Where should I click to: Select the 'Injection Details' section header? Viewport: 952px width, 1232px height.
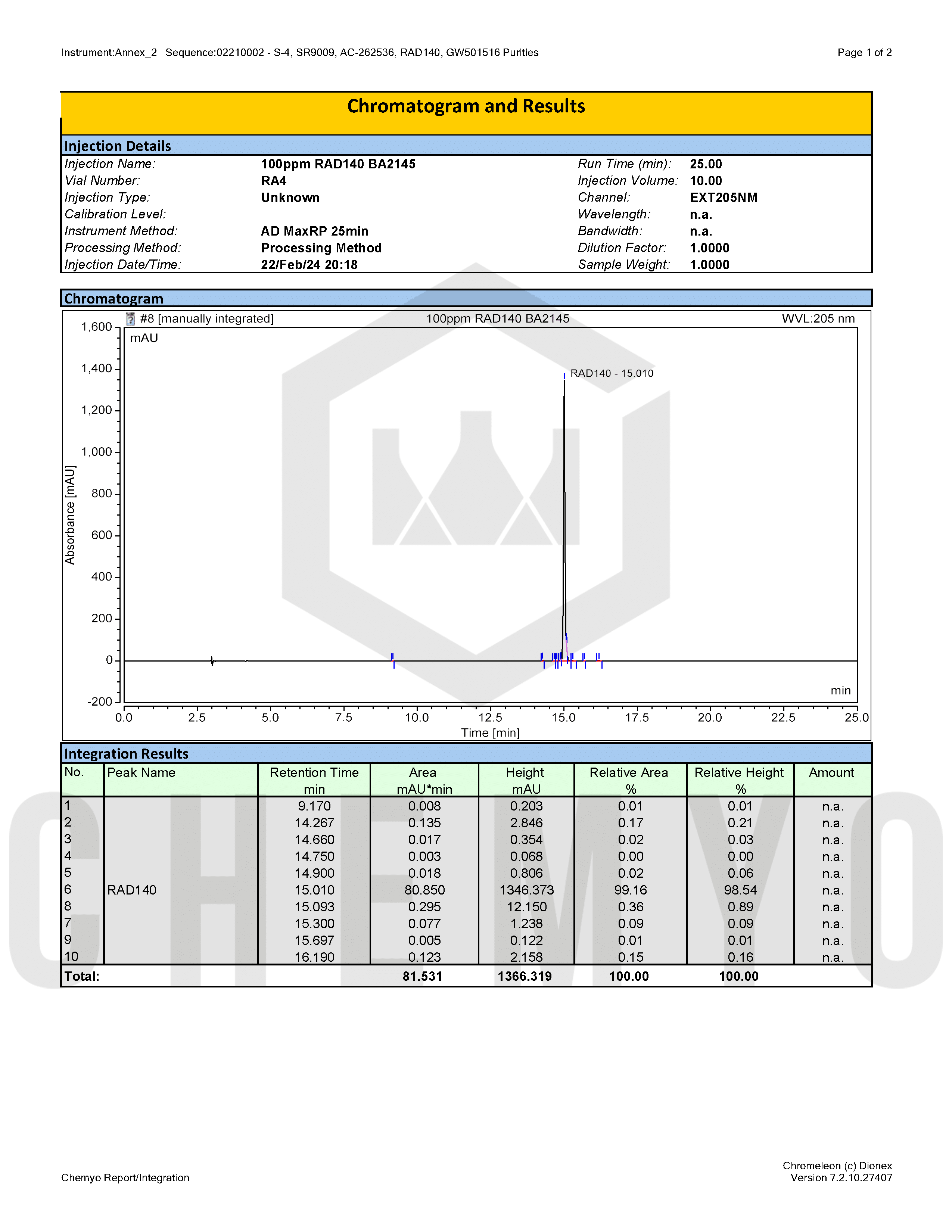[117, 146]
